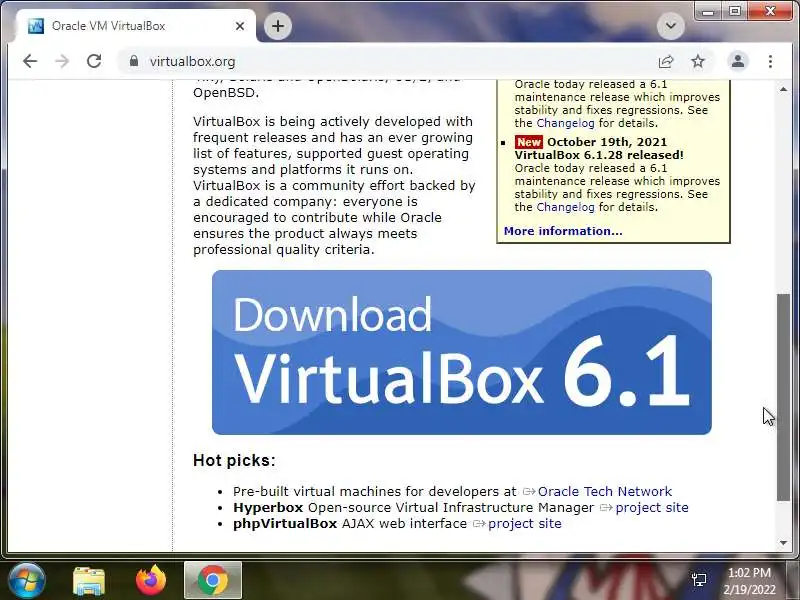Click the forward navigation arrow
800x600 pixels.
tap(62, 61)
